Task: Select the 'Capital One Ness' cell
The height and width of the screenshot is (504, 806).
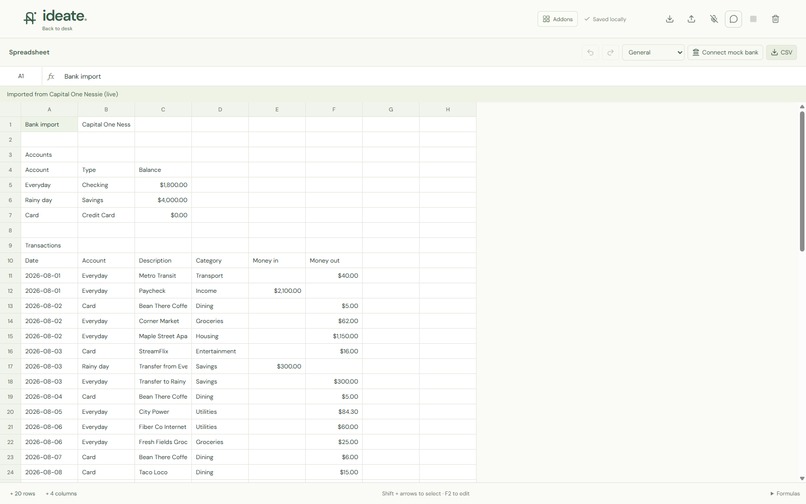Action: (106, 124)
